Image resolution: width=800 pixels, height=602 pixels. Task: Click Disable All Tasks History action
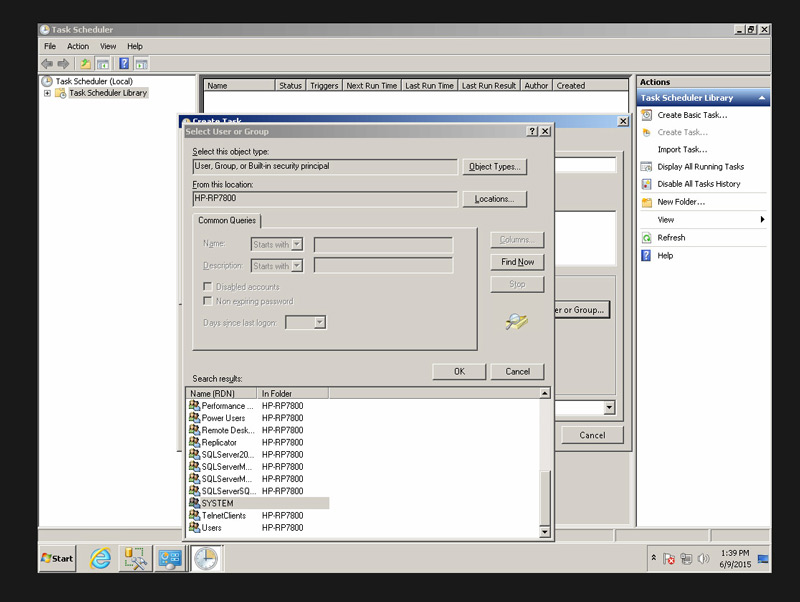[x=698, y=184]
